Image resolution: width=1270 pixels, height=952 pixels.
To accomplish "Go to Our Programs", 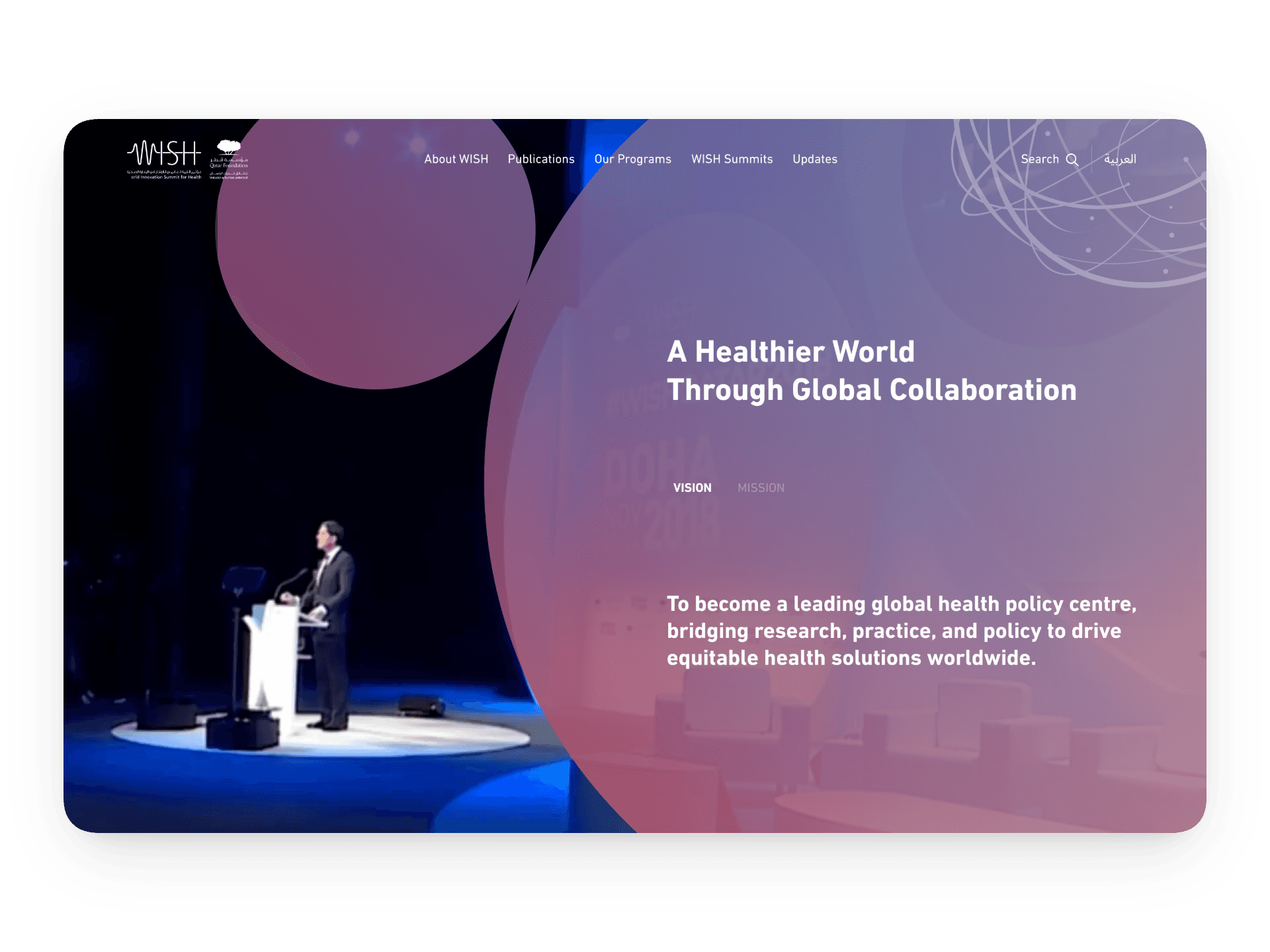I will click(x=632, y=159).
